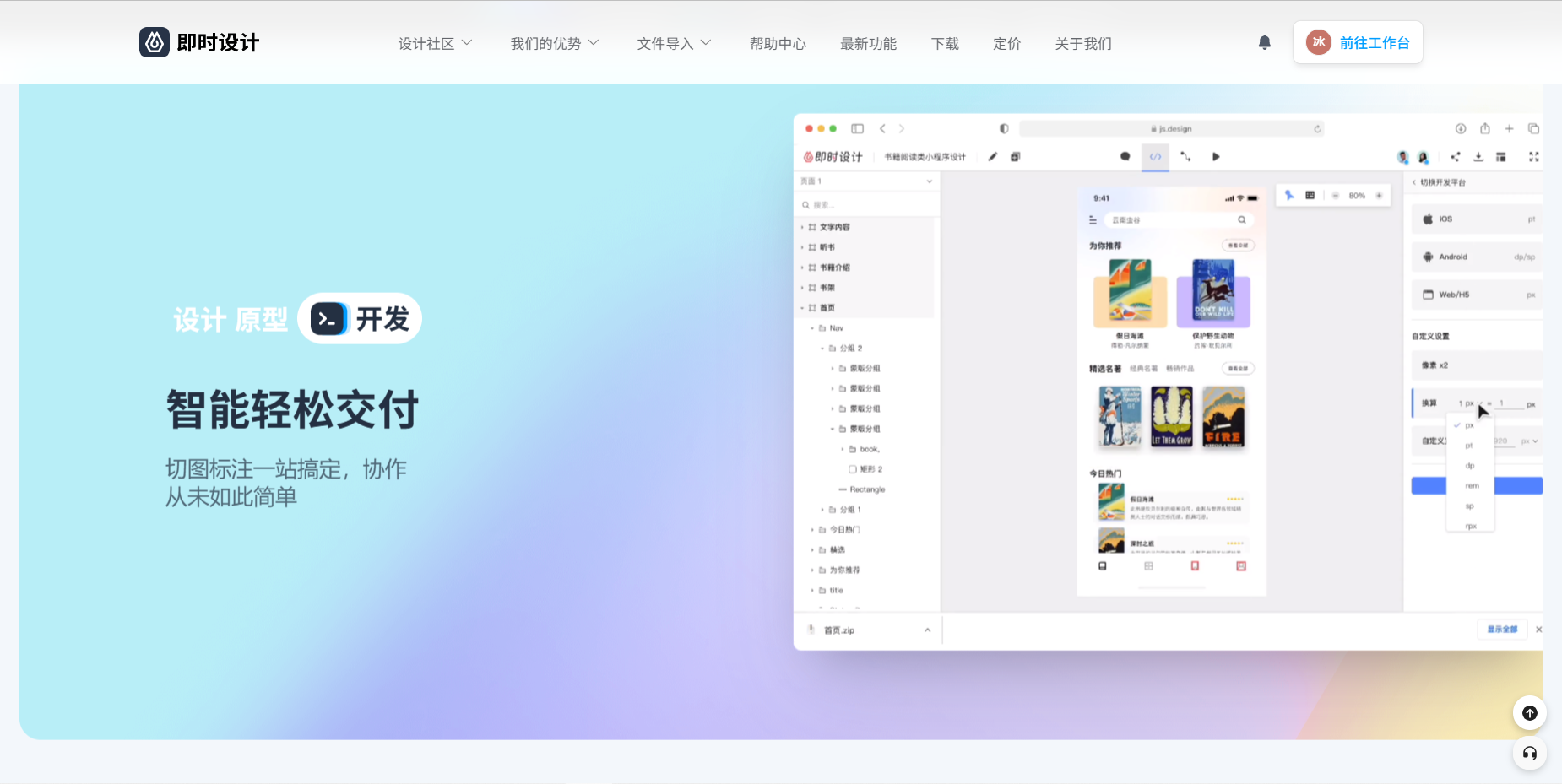Open customer support headset button

coord(1529,753)
